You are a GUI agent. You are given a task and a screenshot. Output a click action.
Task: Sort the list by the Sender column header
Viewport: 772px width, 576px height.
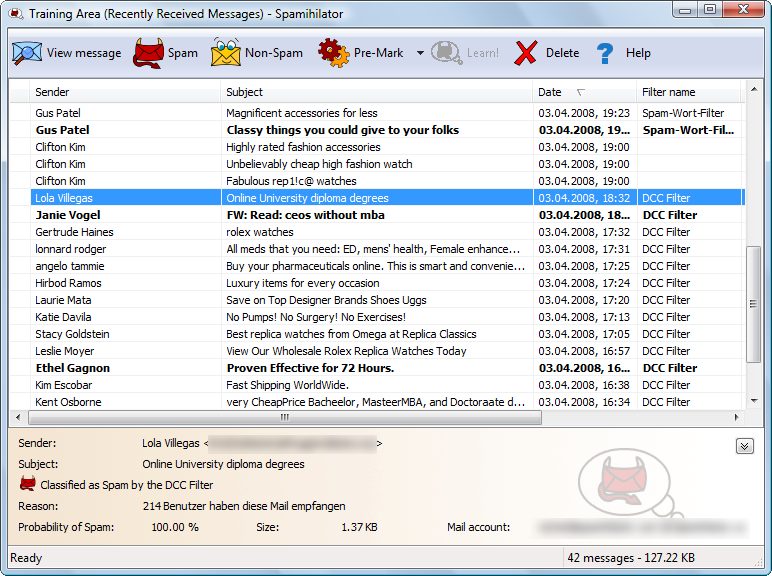[125, 92]
